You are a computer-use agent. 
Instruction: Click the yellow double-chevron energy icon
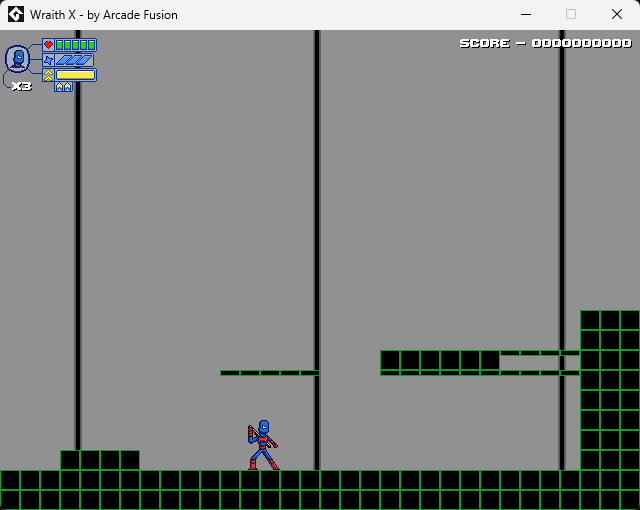(48, 75)
